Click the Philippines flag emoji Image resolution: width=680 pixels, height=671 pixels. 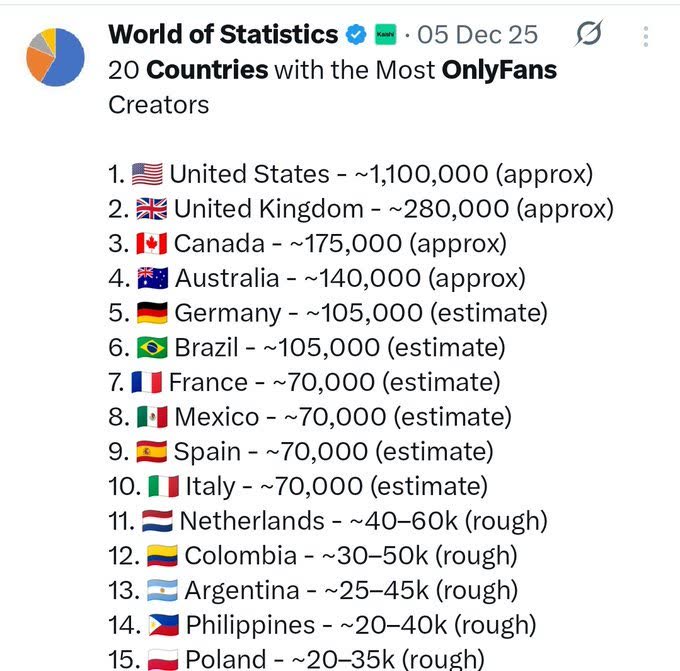[163, 626]
